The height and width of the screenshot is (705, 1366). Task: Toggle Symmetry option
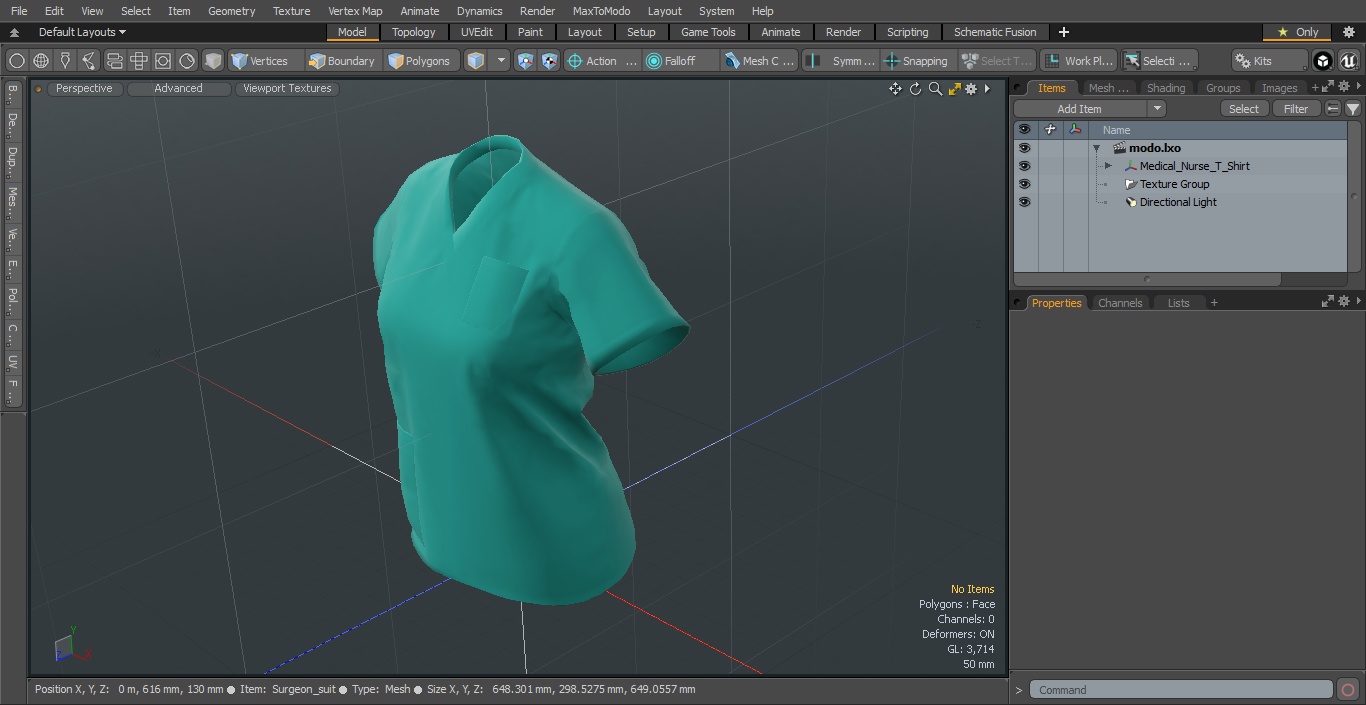coord(842,61)
